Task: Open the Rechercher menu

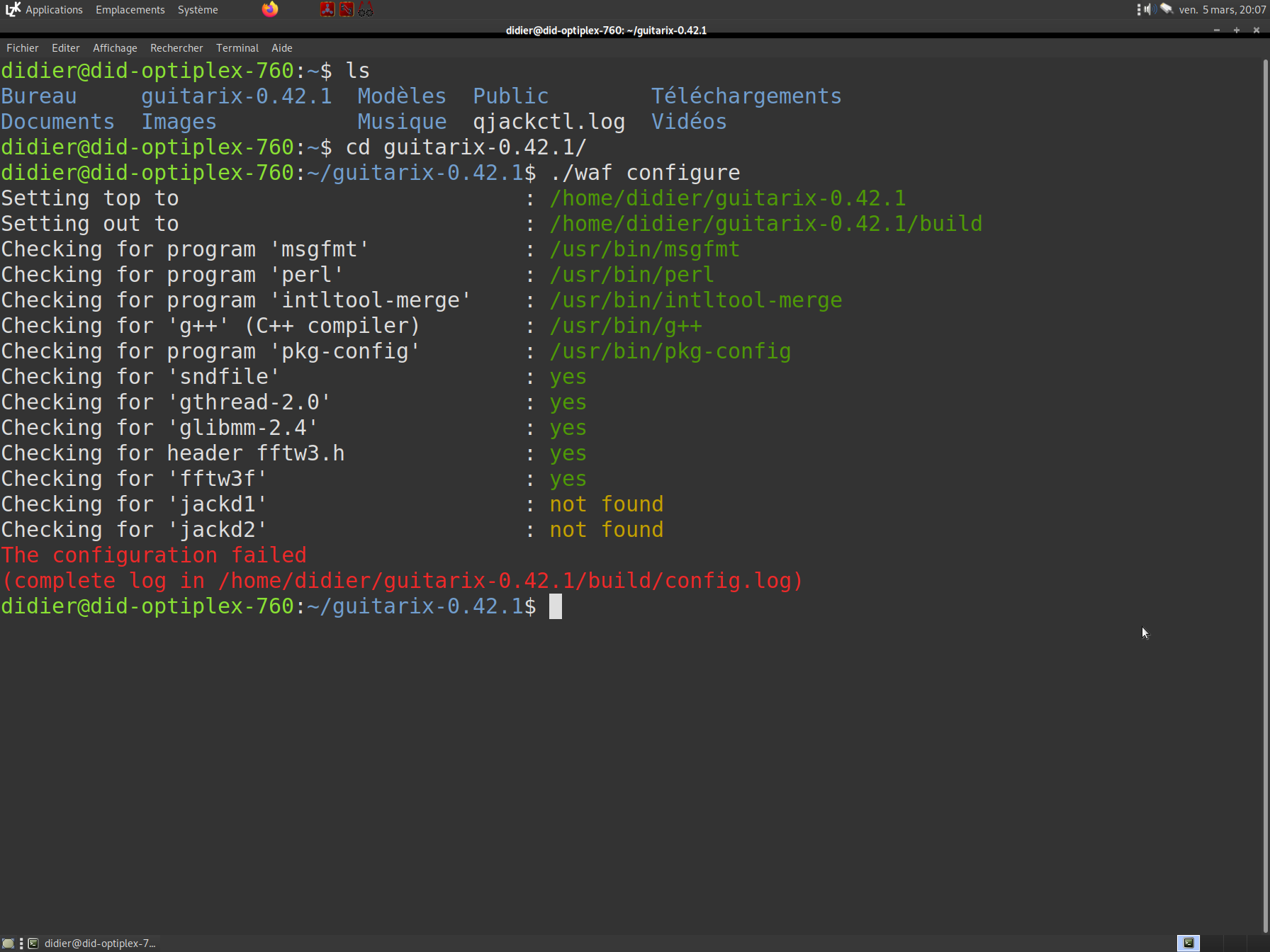Action: tap(176, 48)
